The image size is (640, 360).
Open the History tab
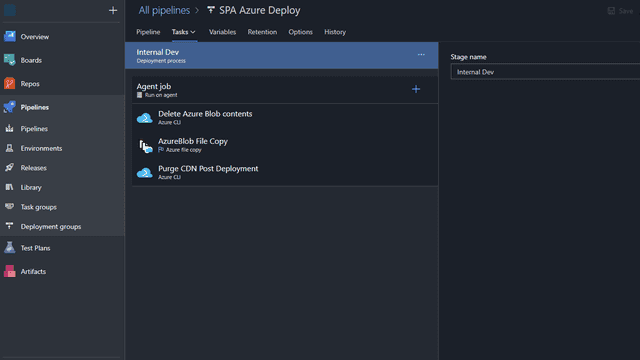pos(335,32)
